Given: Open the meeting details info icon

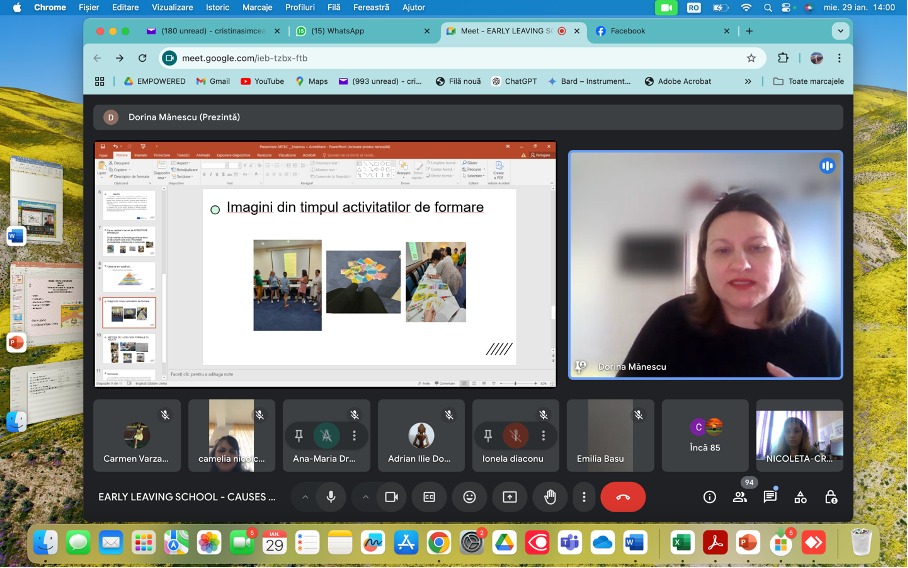Looking at the screenshot, I should pos(710,497).
